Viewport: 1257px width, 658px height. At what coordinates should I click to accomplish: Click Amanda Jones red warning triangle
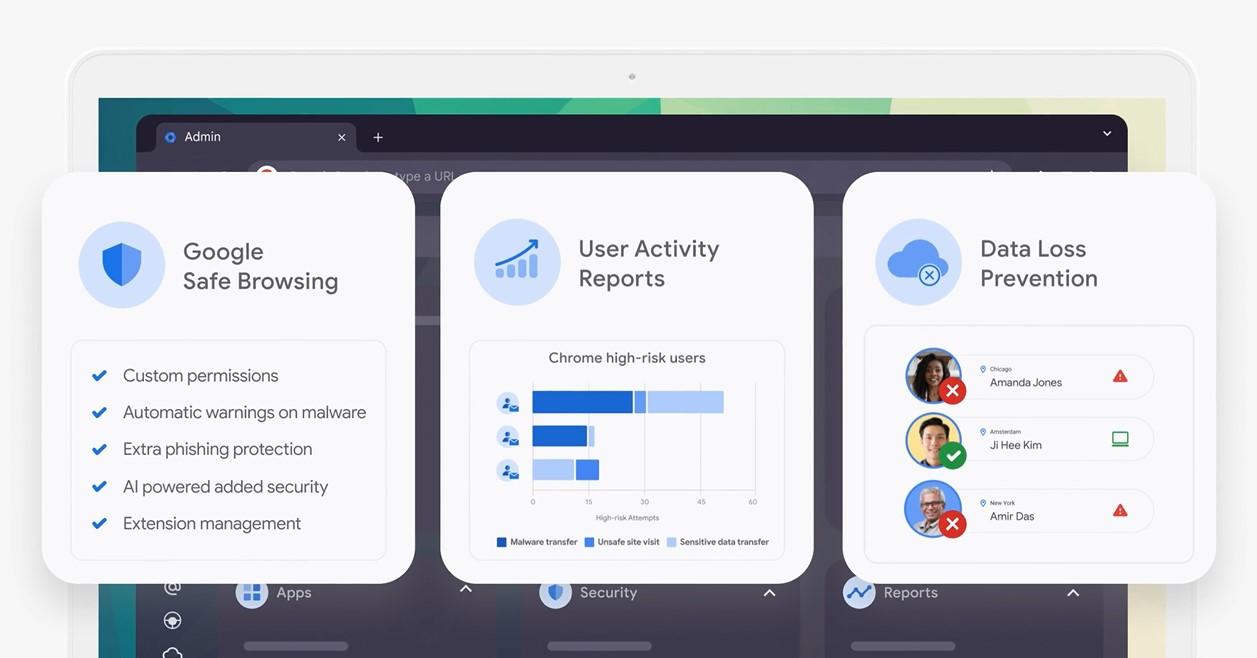point(1120,377)
